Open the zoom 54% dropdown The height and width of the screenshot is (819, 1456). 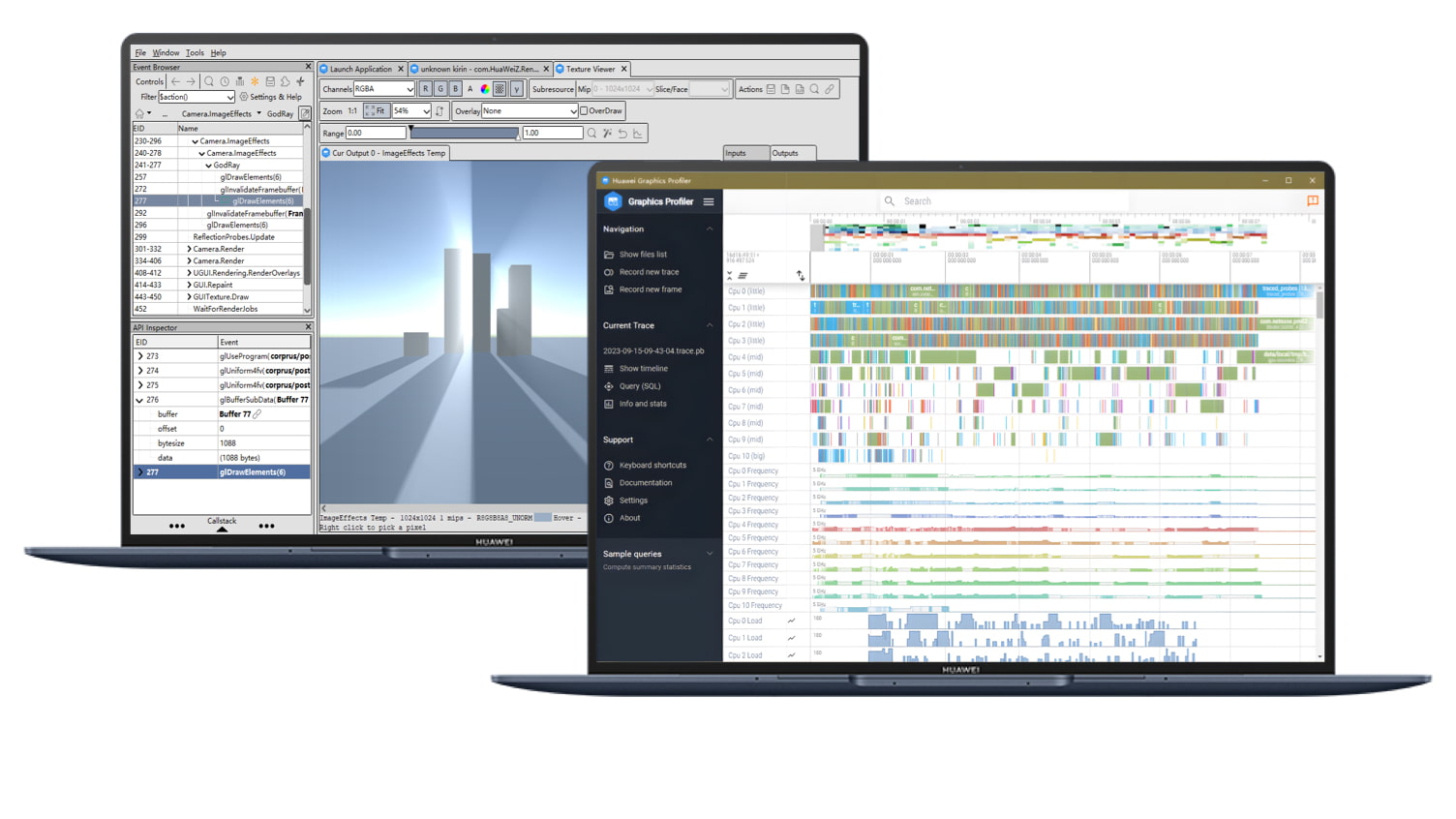click(x=411, y=111)
